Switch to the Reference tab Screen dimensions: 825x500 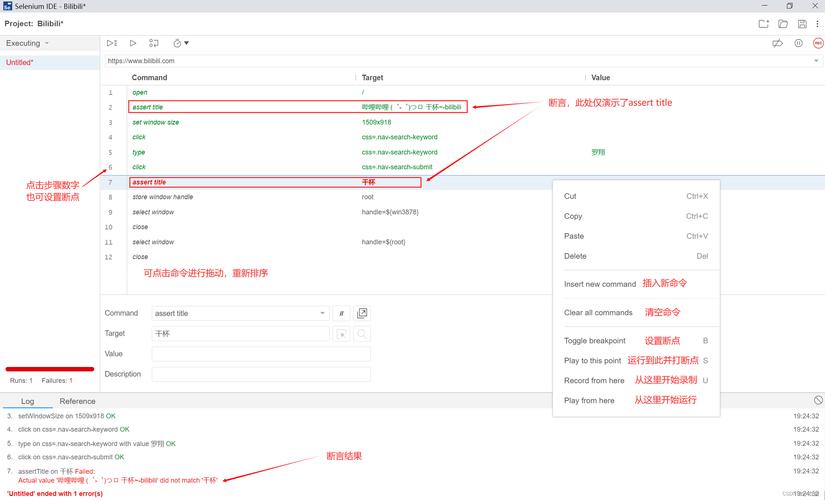(x=77, y=402)
